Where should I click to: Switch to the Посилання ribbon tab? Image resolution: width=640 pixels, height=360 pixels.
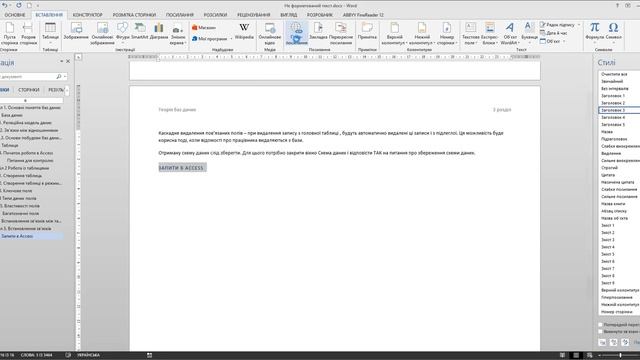[180, 15]
